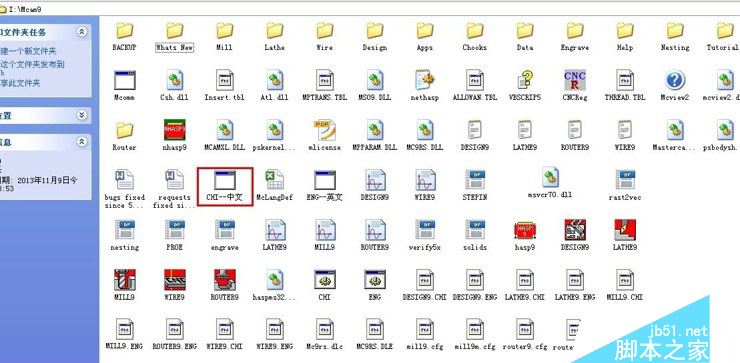Screen dimensions: 740x363
Task: Click the rast2vec file icon
Action: click(625, 180)
